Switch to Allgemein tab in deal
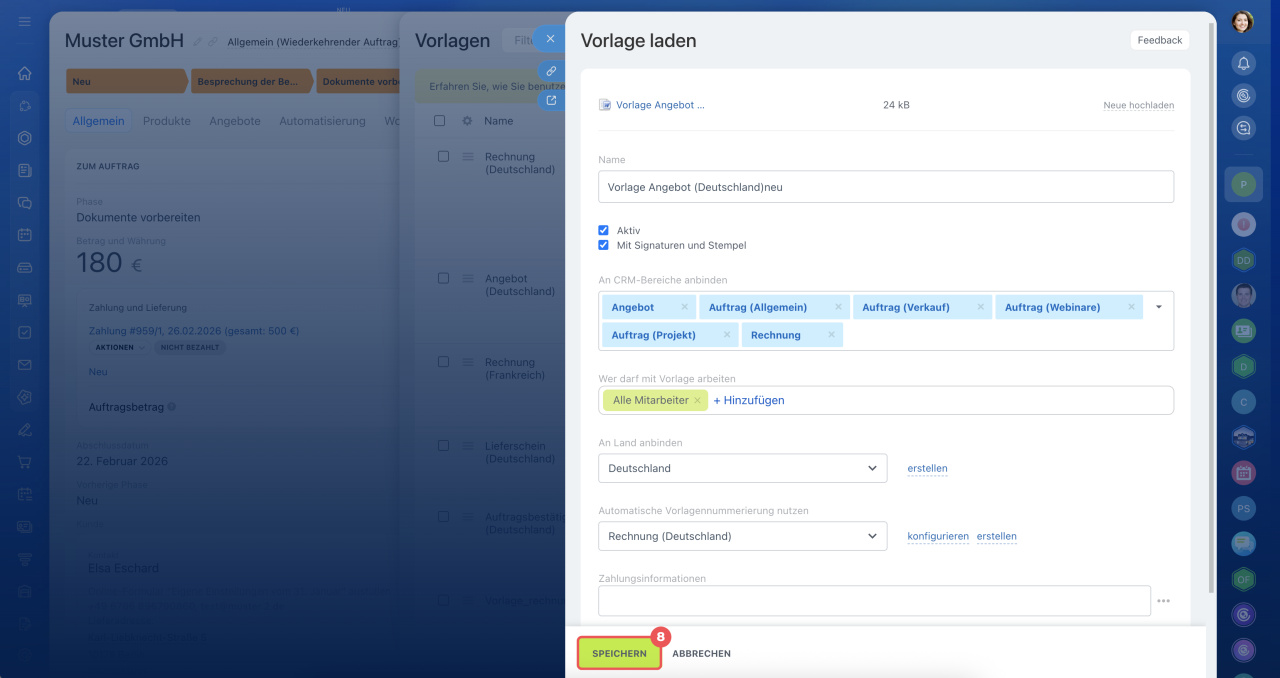 (98, 121)
